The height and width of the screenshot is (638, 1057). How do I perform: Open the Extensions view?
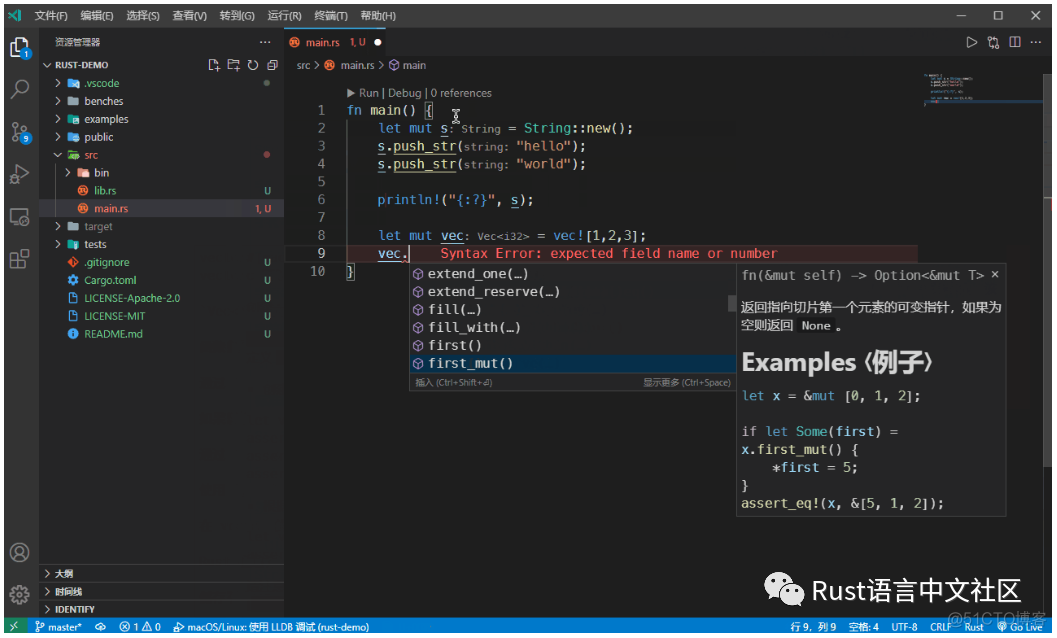click(x=20, y=259)
